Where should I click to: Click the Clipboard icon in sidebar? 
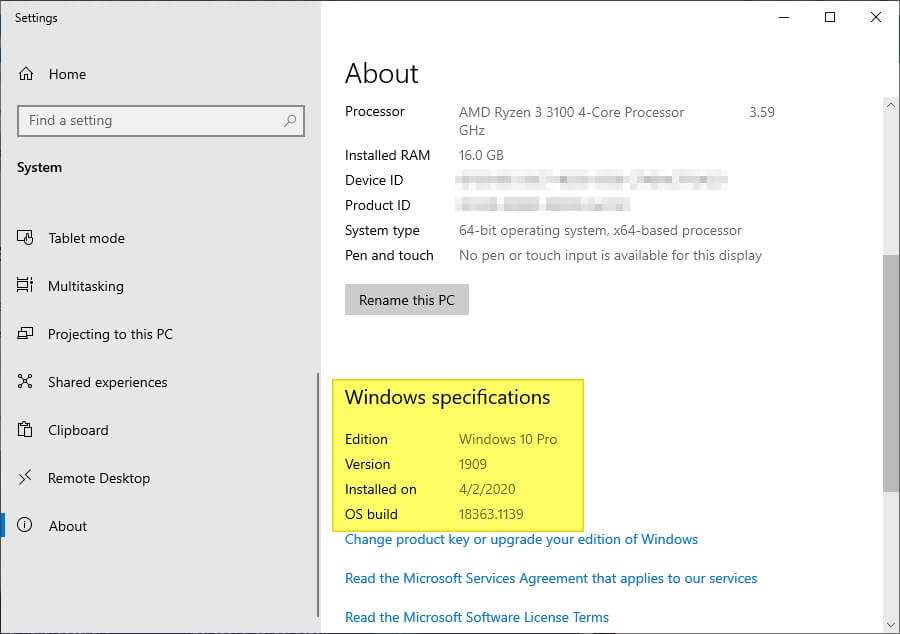click(x=27, y=430)
